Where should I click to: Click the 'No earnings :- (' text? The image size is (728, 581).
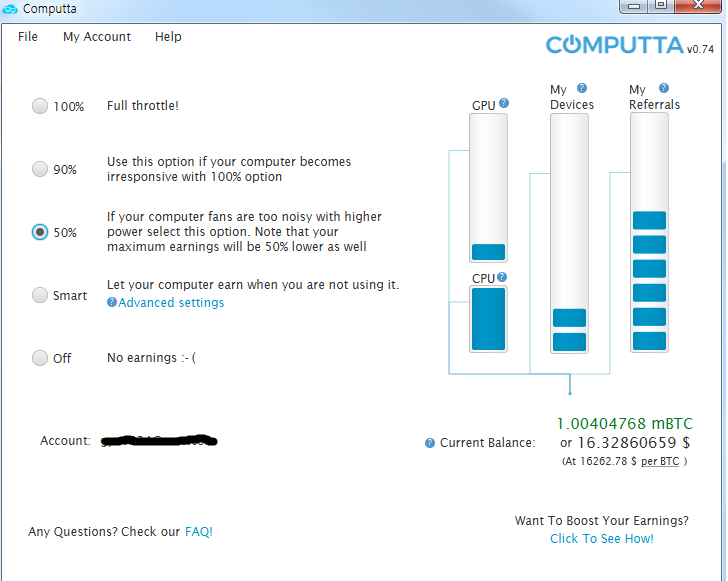click(x=151, y=358)
